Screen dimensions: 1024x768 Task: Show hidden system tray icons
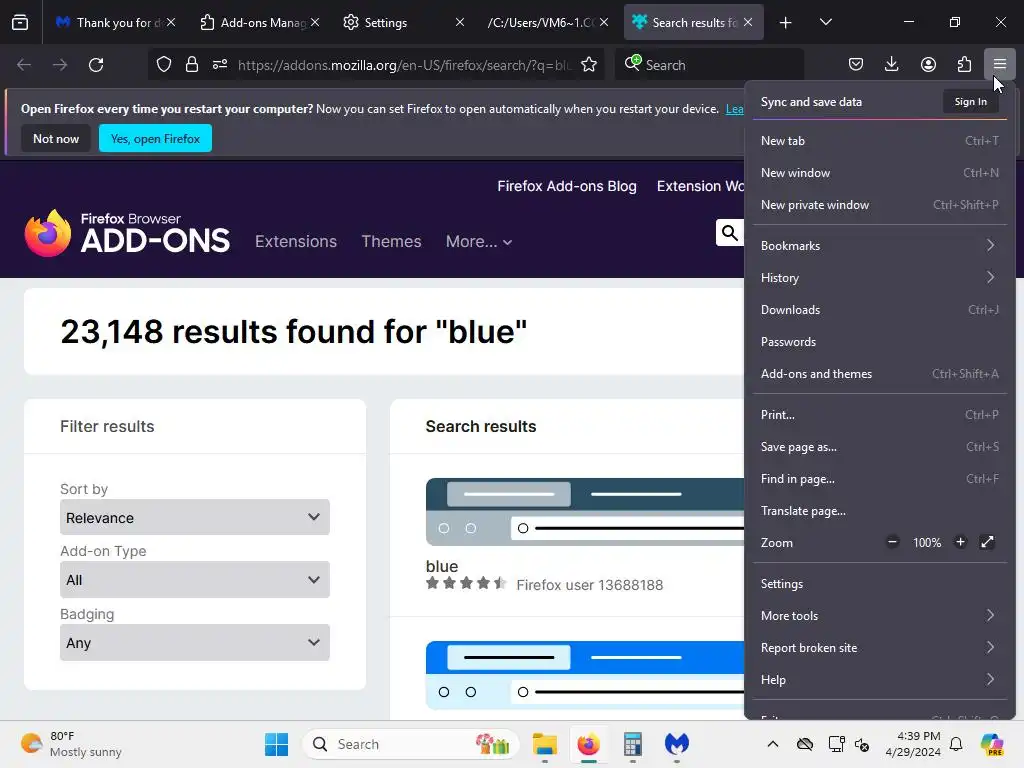point(773,744)
